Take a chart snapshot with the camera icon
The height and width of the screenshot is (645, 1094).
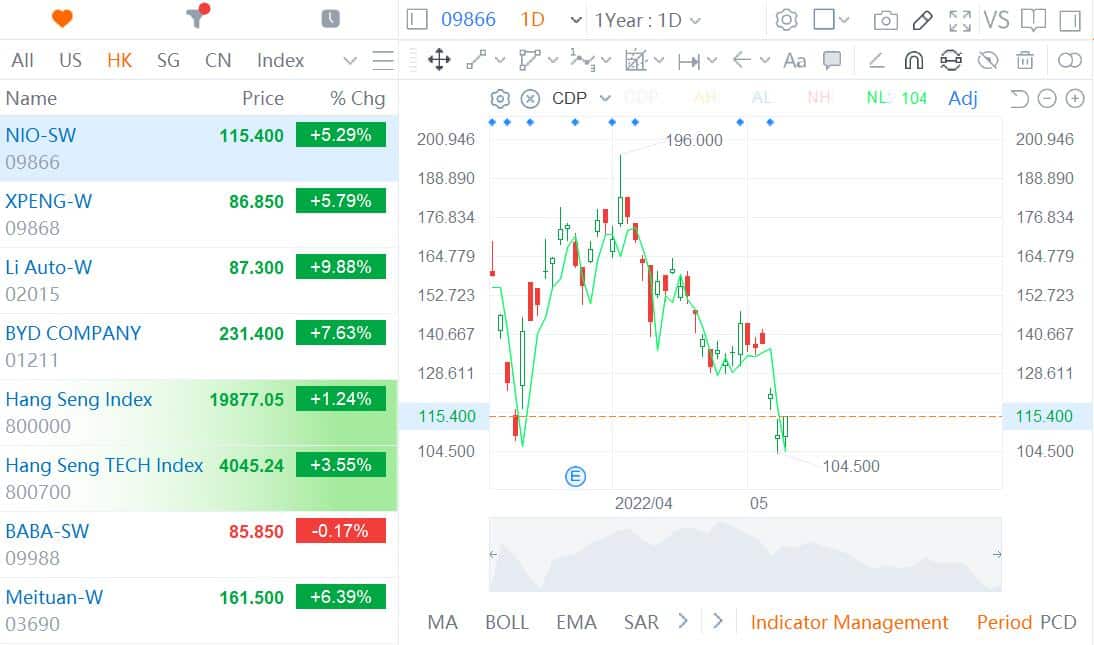(884, 19)
